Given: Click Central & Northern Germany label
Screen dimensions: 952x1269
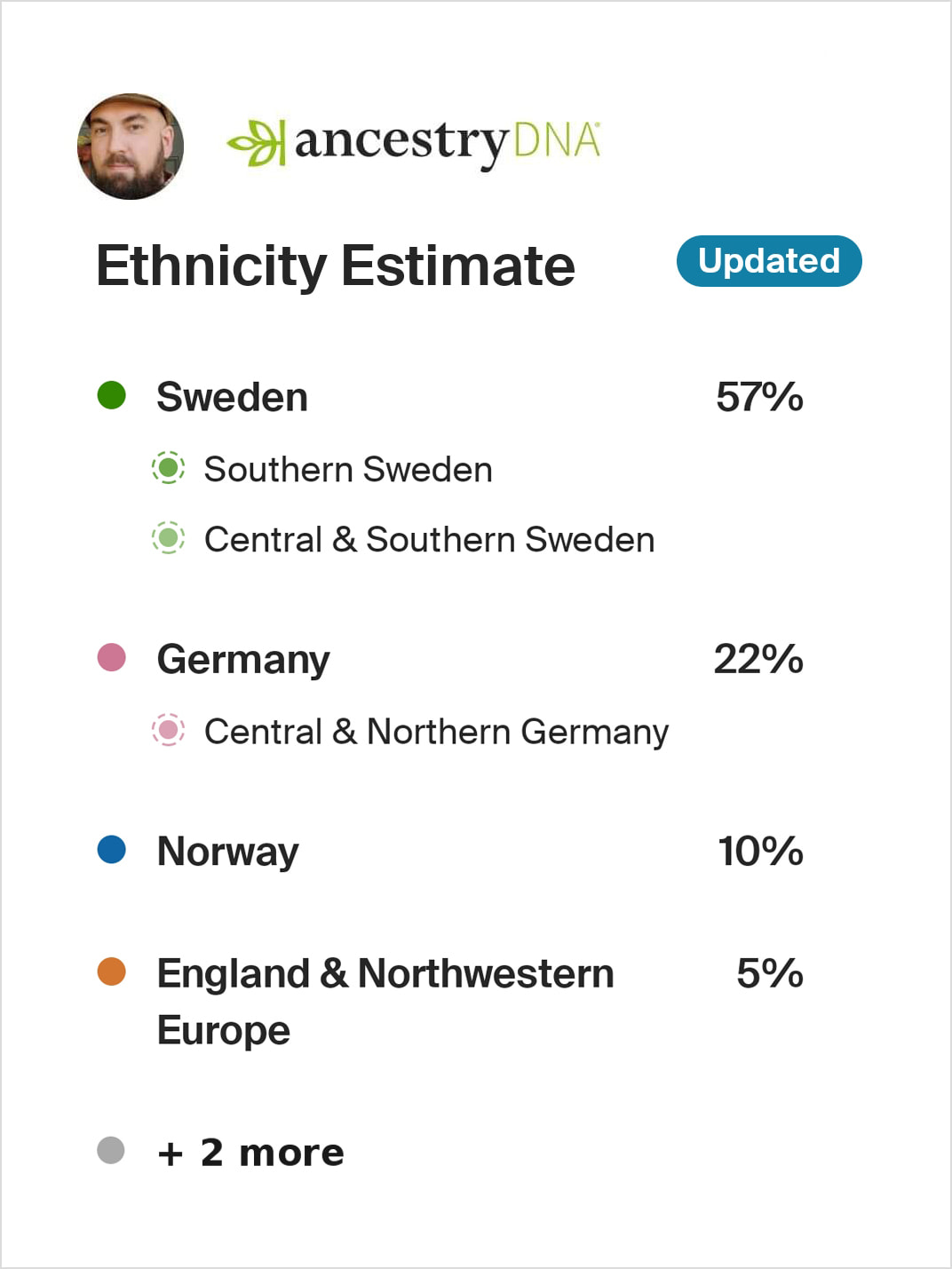Looking at the screenshot, I should point(436,732).
